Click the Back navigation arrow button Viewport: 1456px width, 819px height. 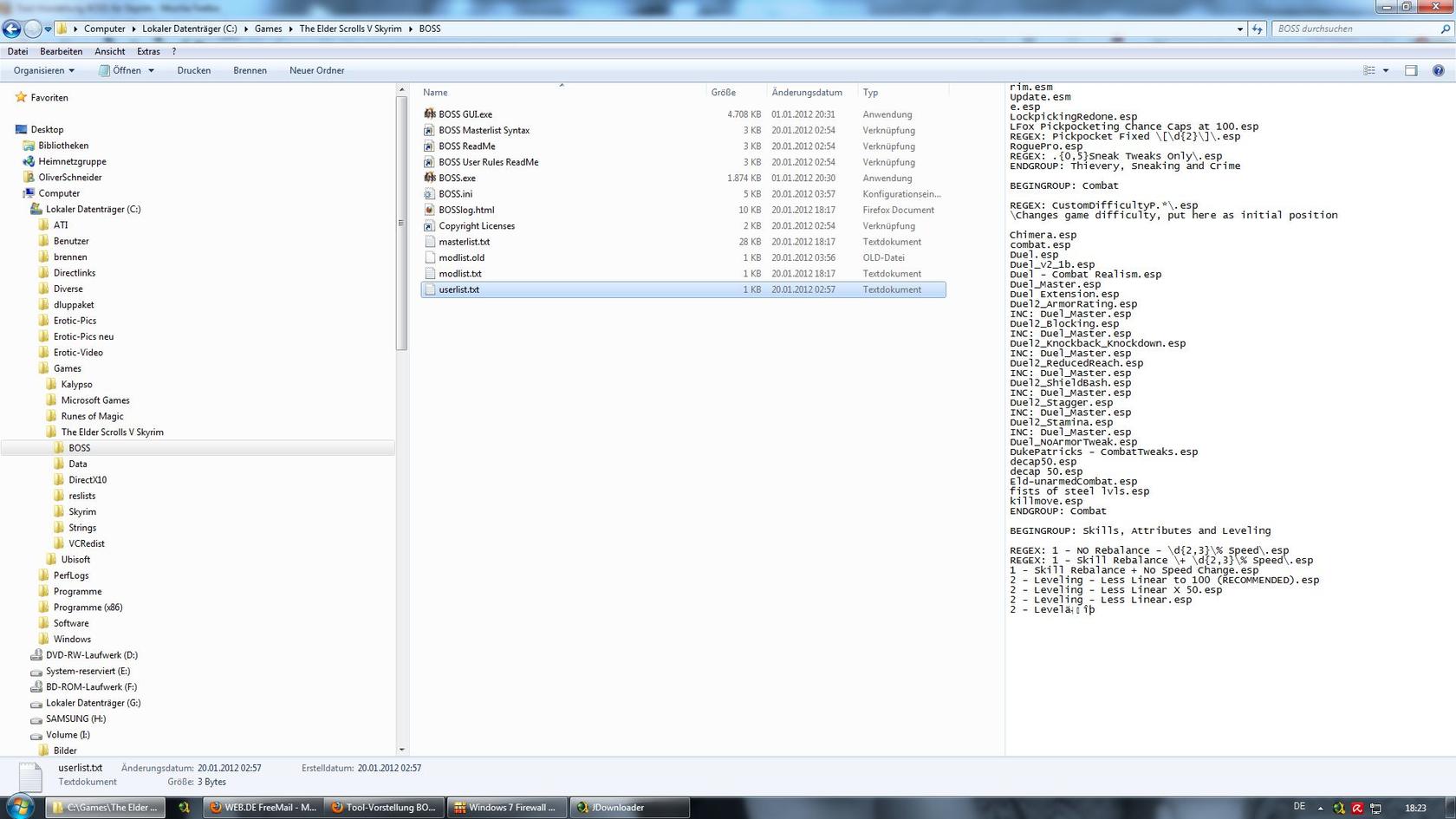[x=11, y=29]
